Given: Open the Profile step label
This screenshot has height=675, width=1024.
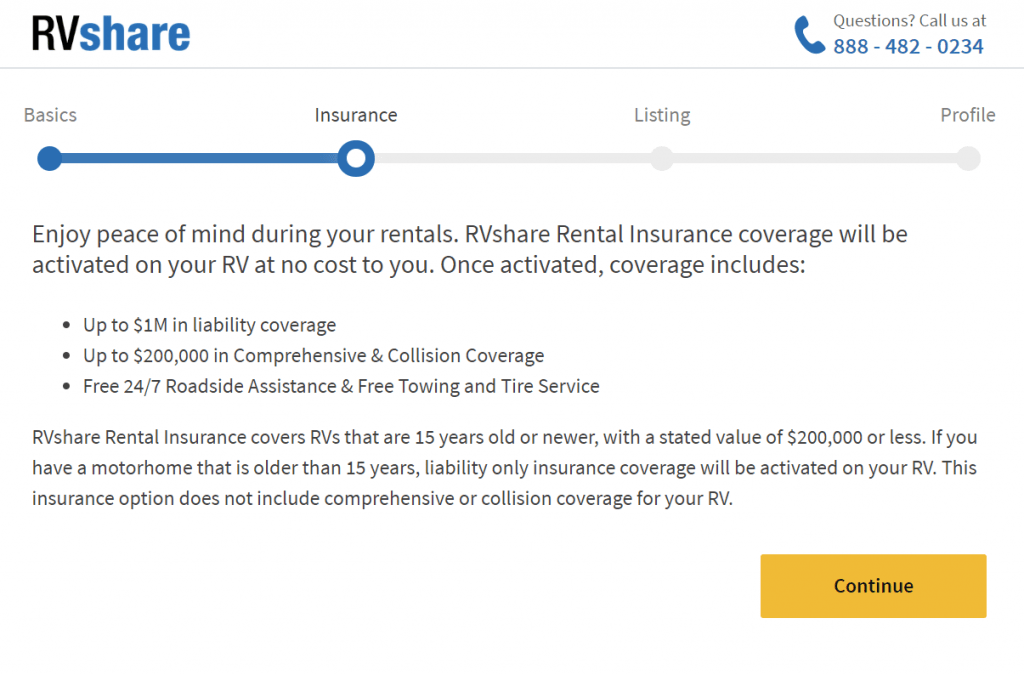Looking at the screenshot, I should tap(968, 115).
